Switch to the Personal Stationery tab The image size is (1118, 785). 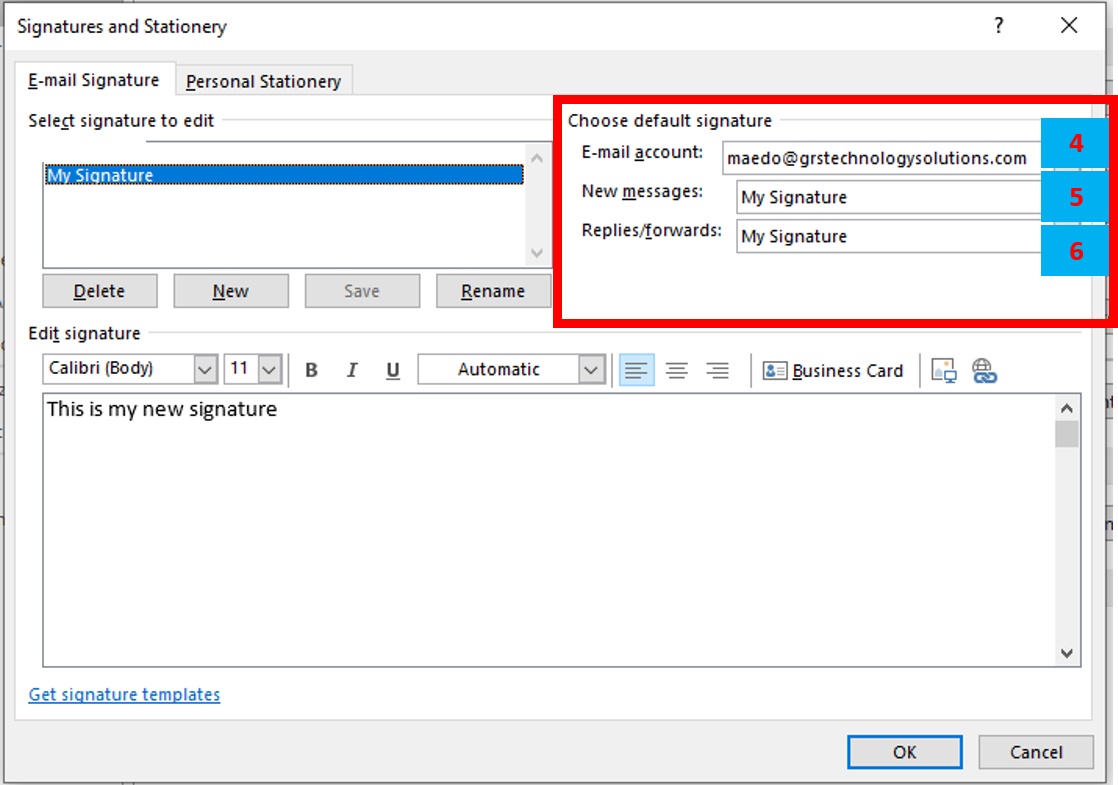[264, 79]
